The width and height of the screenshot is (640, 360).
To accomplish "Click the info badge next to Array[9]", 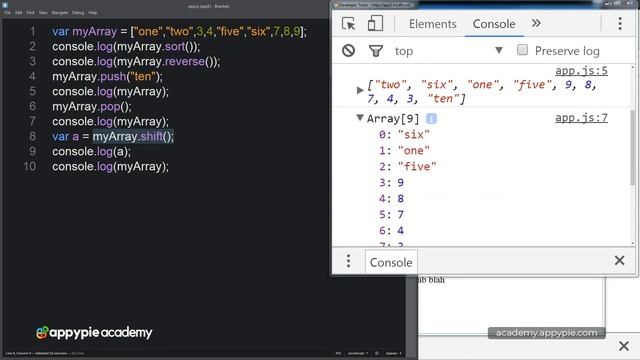I will coord(431,118).
